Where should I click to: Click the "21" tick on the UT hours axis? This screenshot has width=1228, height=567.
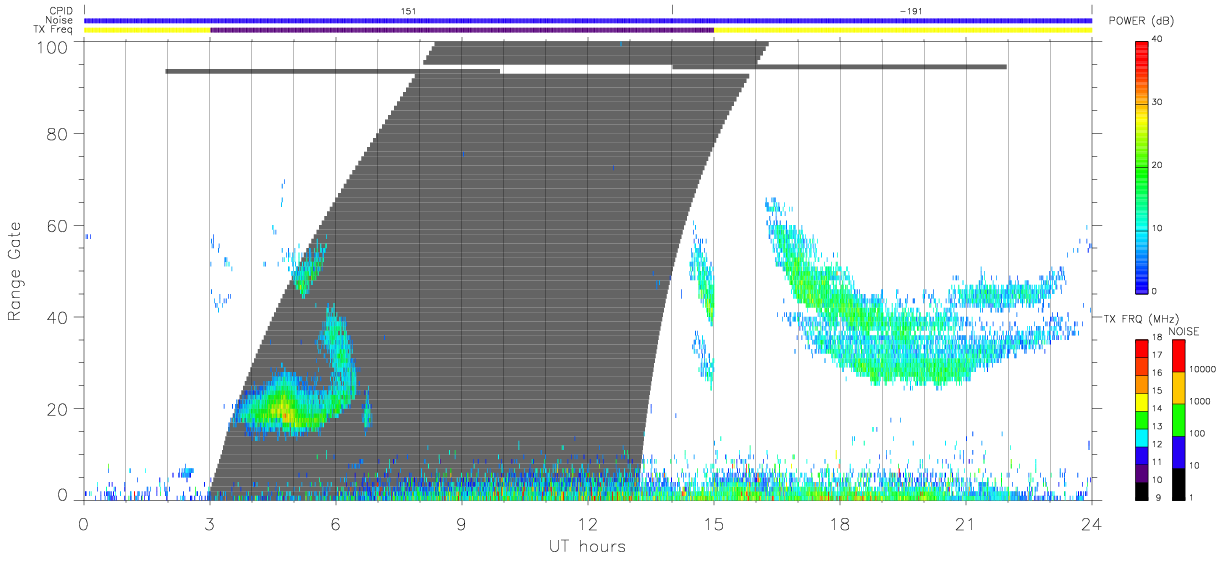(x=965, y=524)
